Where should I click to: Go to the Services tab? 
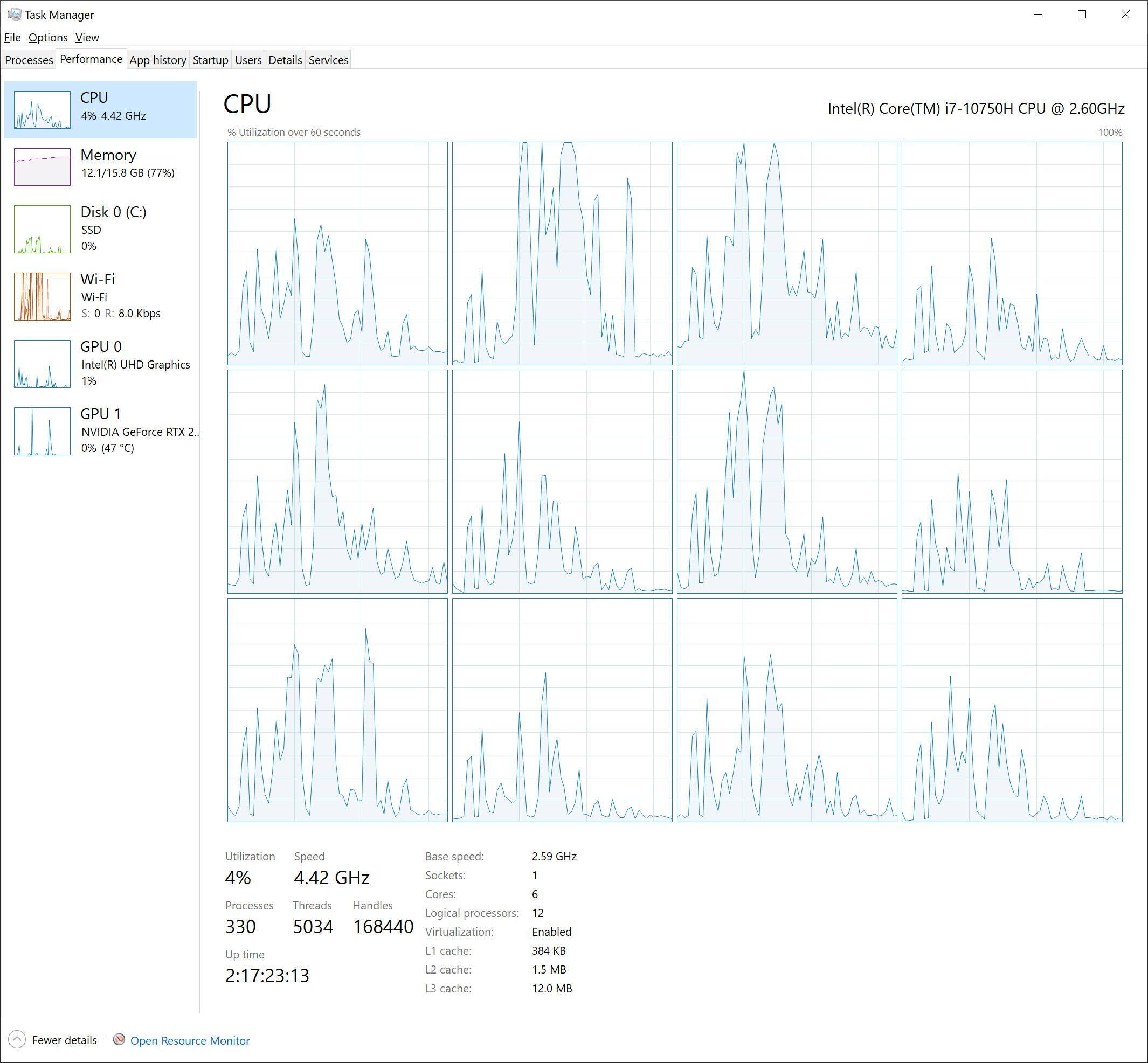(328, 60)
